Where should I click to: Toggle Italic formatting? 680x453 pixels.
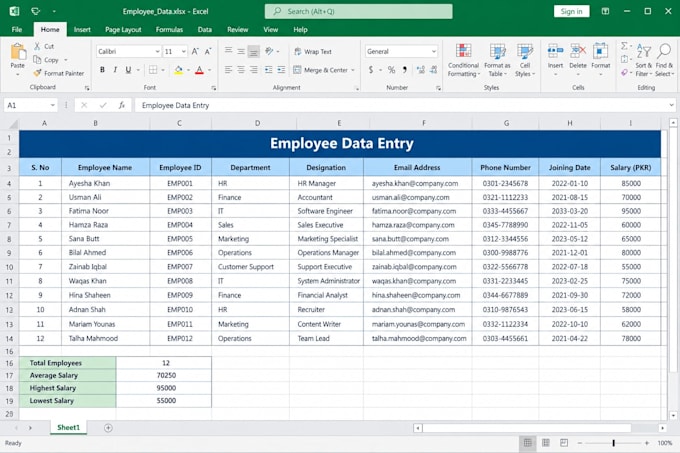[x=115, y=69]
